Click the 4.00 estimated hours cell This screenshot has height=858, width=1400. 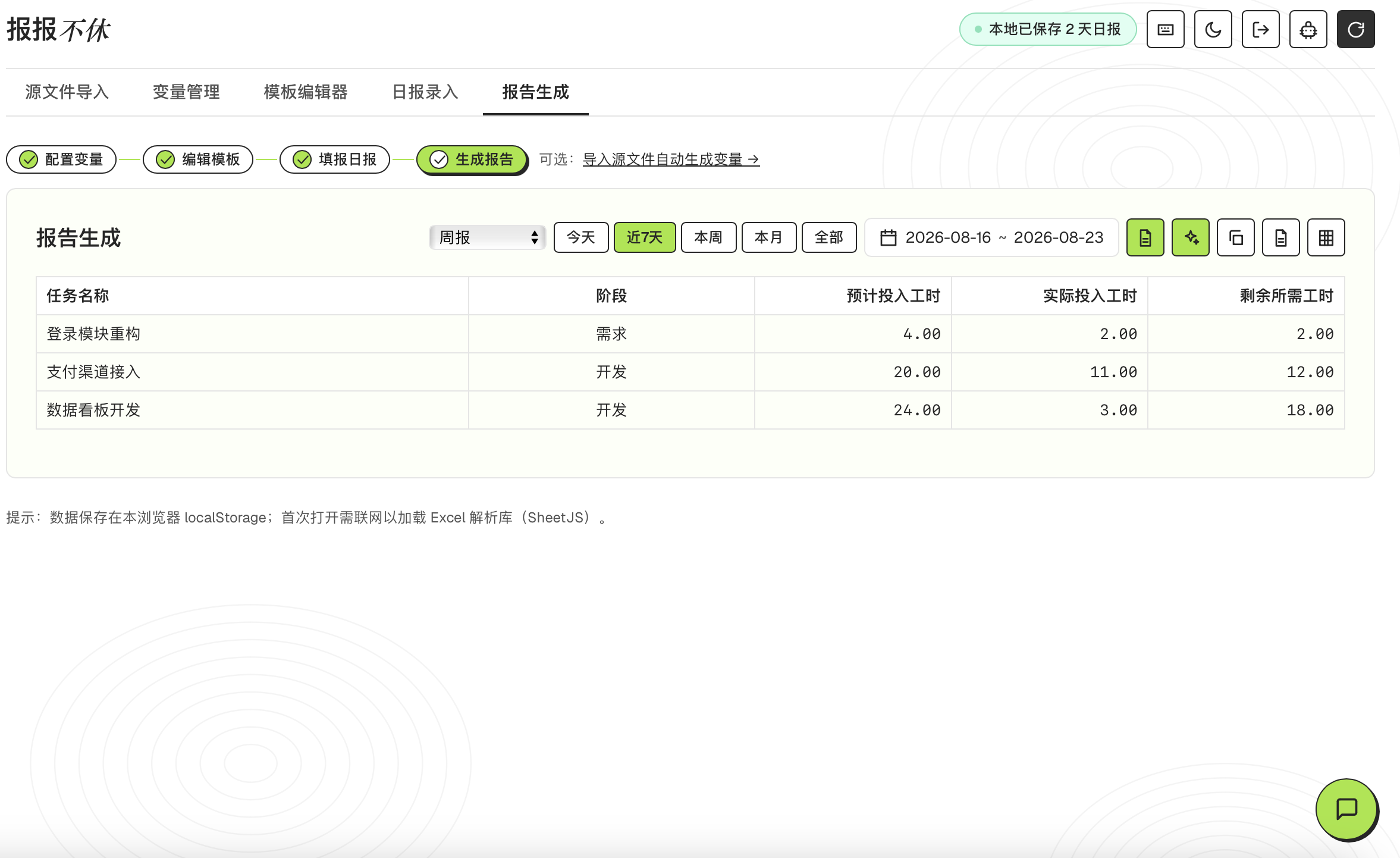click(x=853, y=334)
